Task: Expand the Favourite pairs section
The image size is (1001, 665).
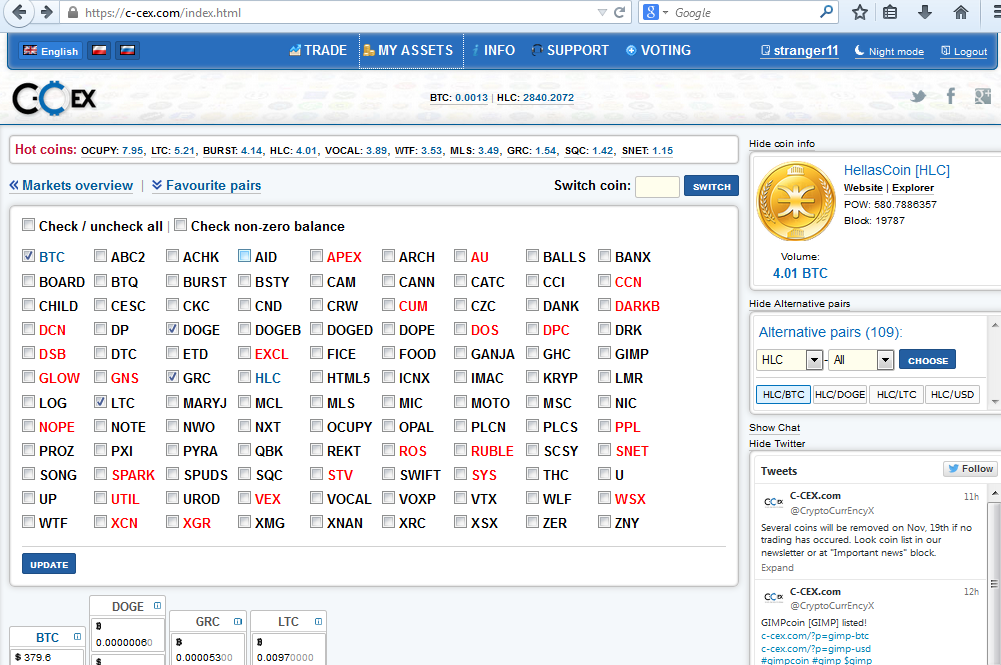Action: click(207, 186)
